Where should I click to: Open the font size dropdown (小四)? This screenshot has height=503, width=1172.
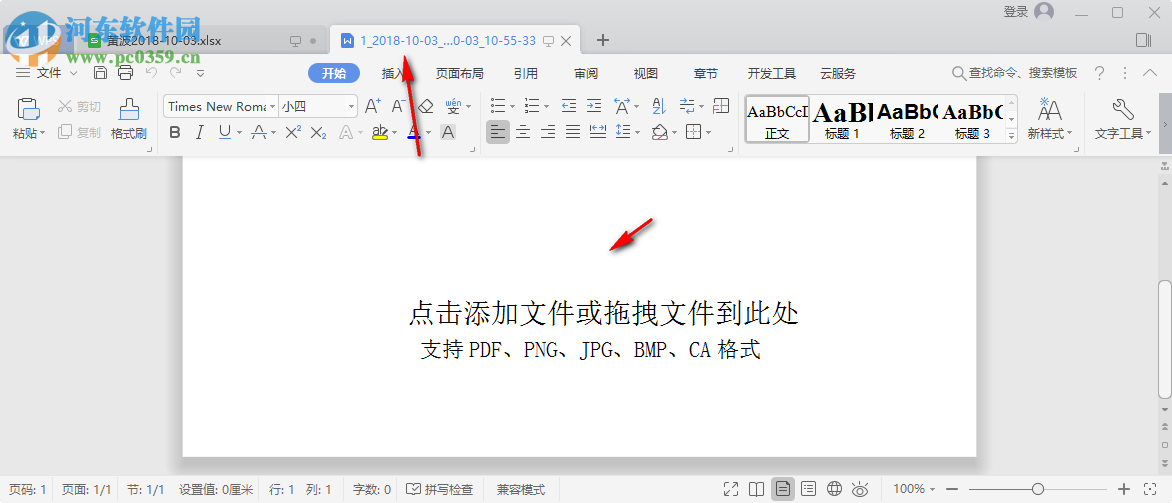(x=351, y=106)
